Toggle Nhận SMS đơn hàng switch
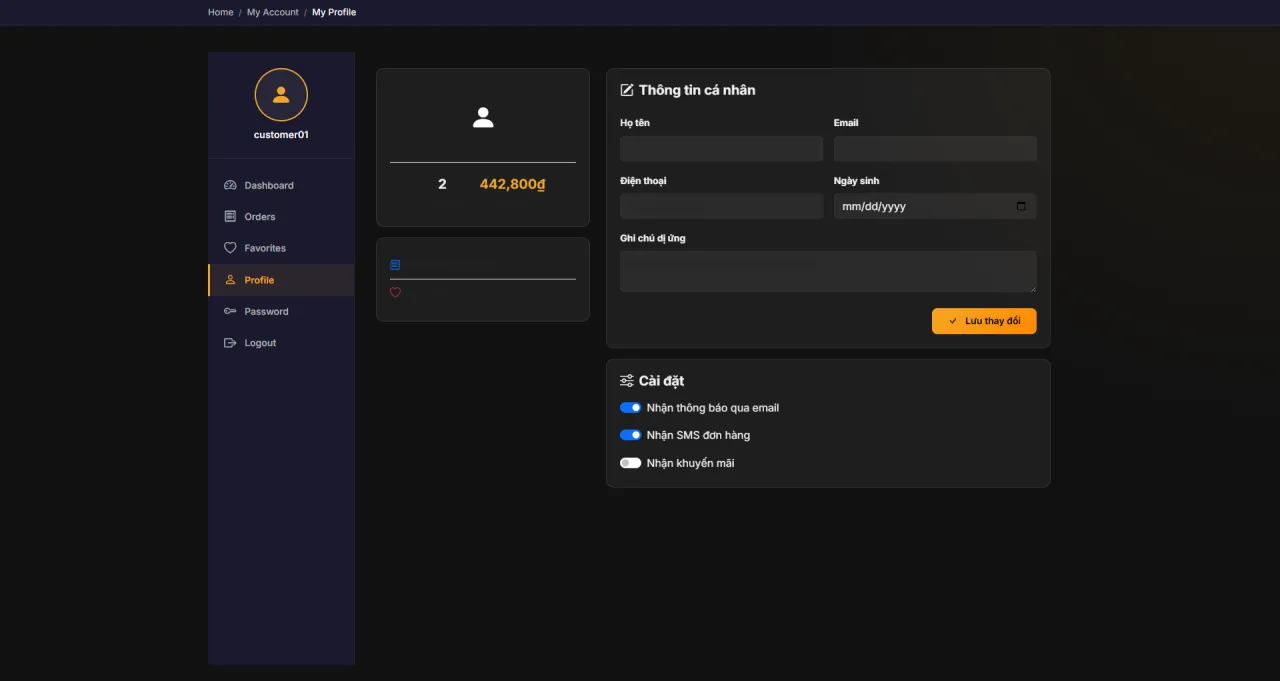 pos(630,435)
